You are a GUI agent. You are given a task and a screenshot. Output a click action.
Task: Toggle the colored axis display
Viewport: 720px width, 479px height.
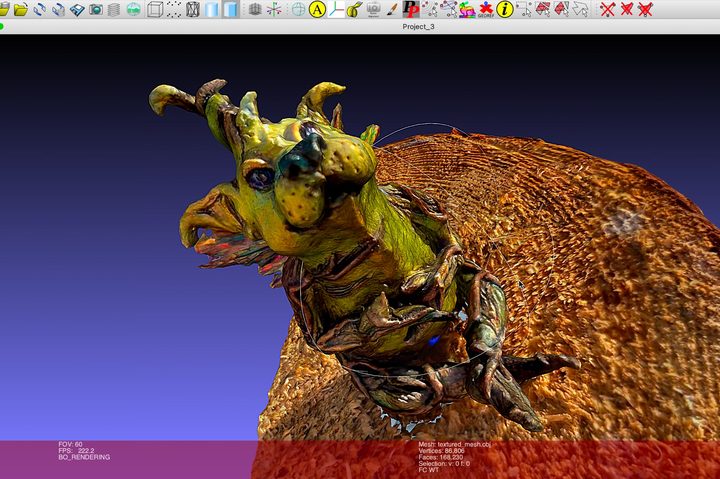pyautogui.click(x=274, y=9)
